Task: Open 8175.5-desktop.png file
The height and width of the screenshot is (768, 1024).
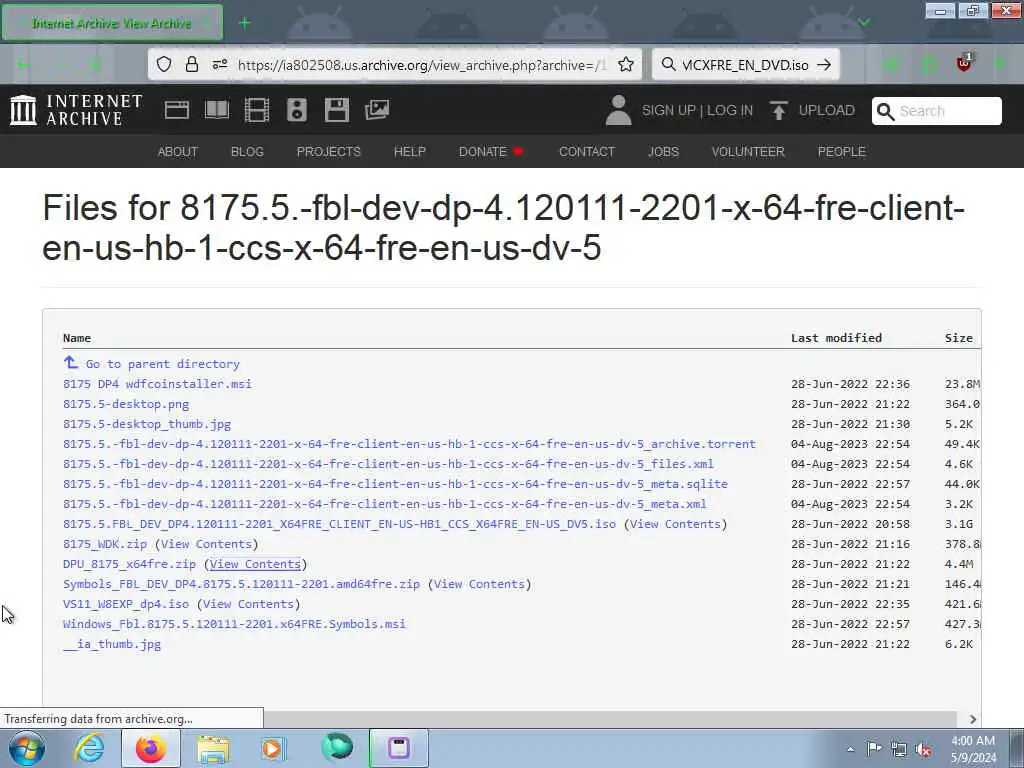Action: tap(126, 404)
